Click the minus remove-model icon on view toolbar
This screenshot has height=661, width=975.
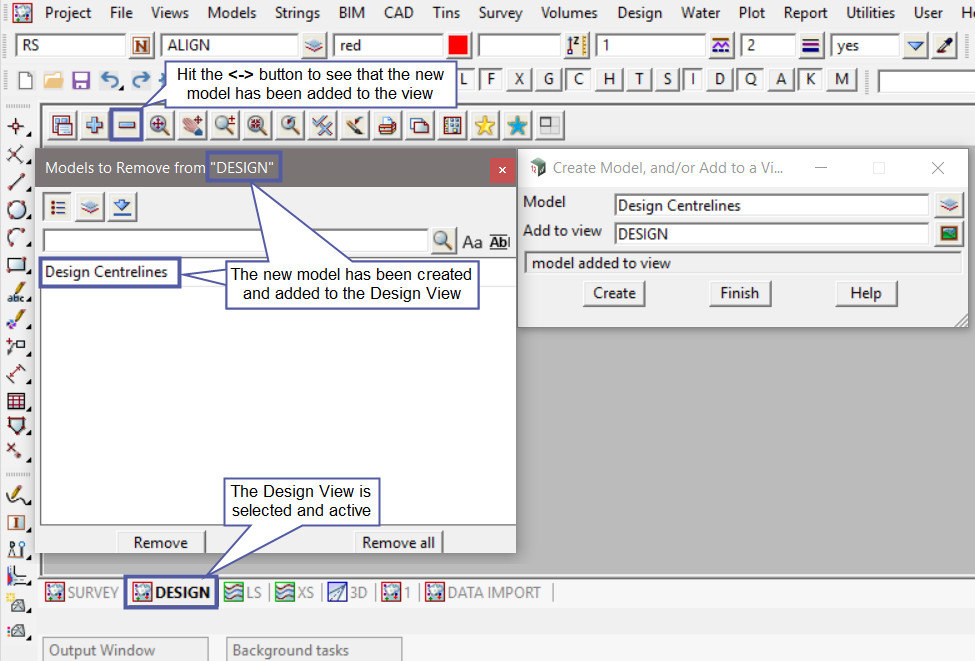(x=126, y=126)
